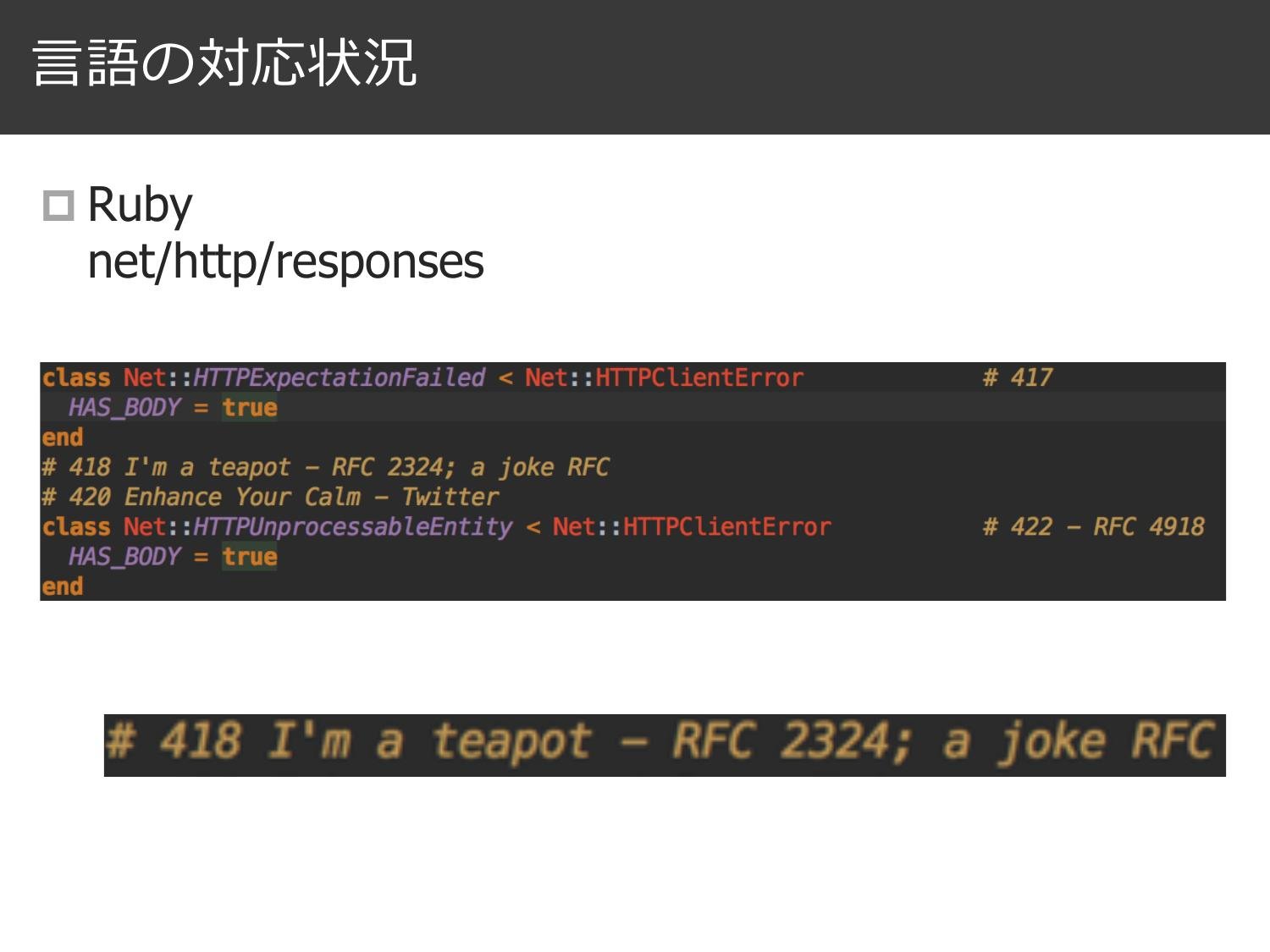
Task: Select the highlighted true keyword on first HAS_BODY line
Action: [251, 407]
